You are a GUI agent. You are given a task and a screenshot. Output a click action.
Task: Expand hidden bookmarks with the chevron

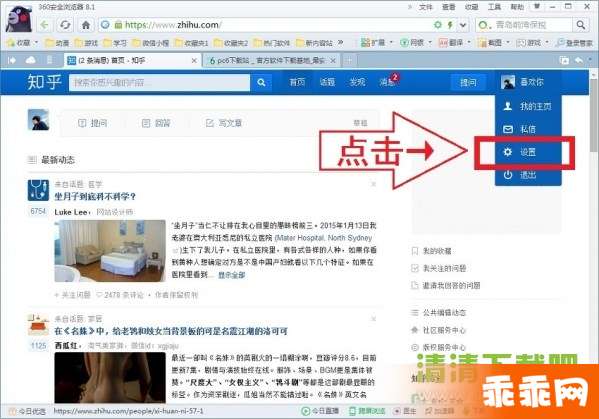[x=340, y=42]
